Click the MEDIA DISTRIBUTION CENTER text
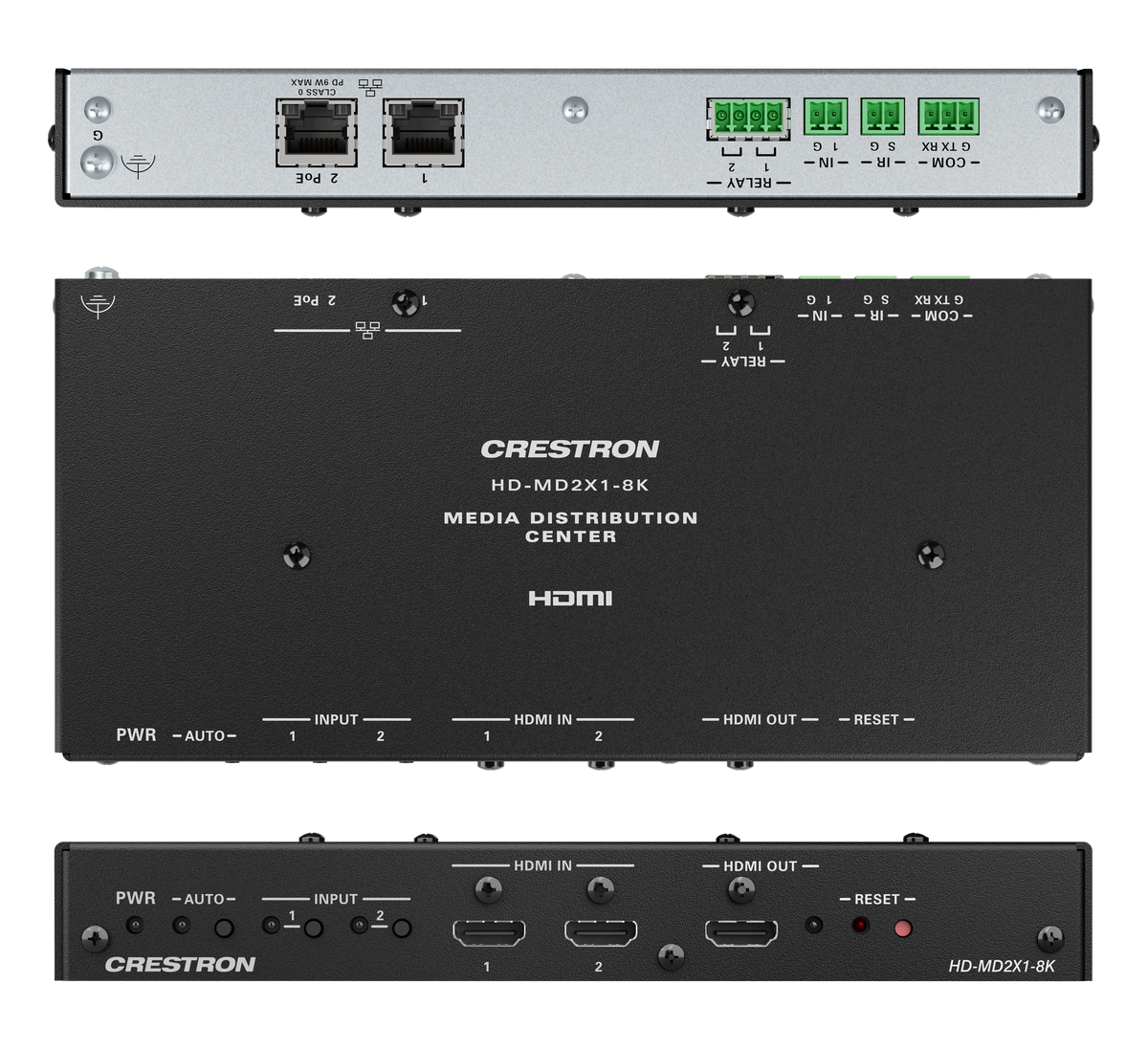This screenshot has height=1050, width=1148. click(571, 527)
